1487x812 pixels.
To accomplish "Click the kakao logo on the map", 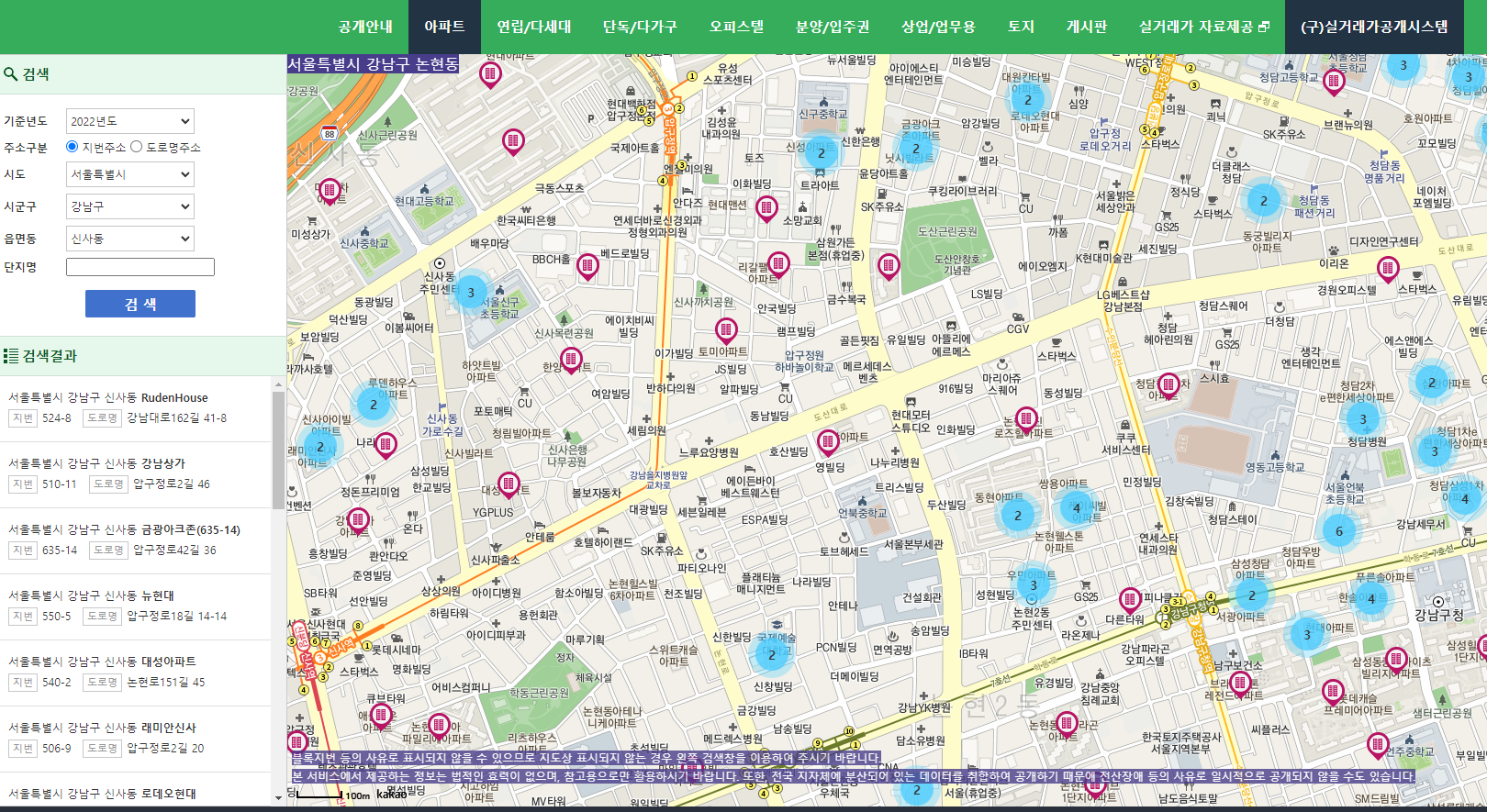I will click(x=392, y=795).
